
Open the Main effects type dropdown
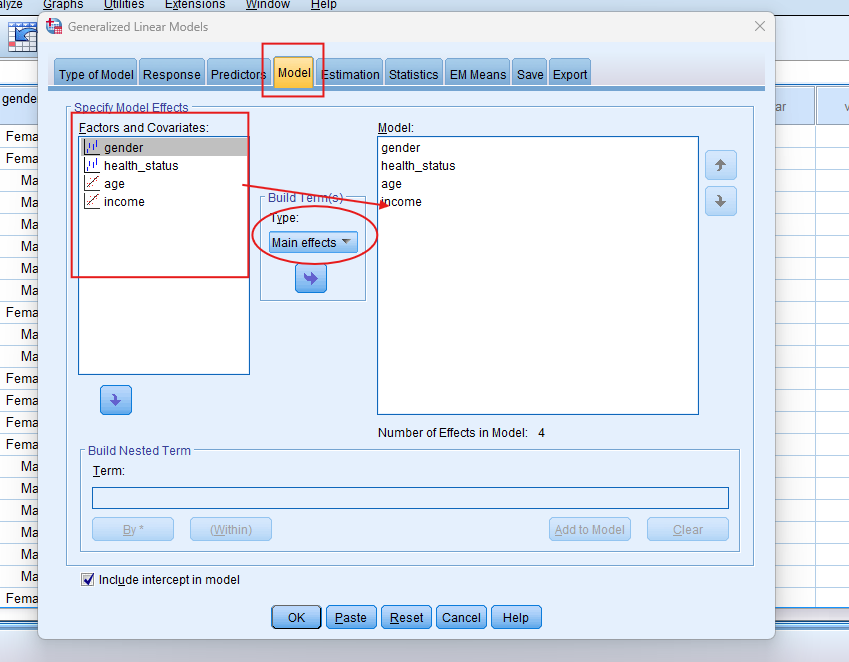tap(313, 243)
